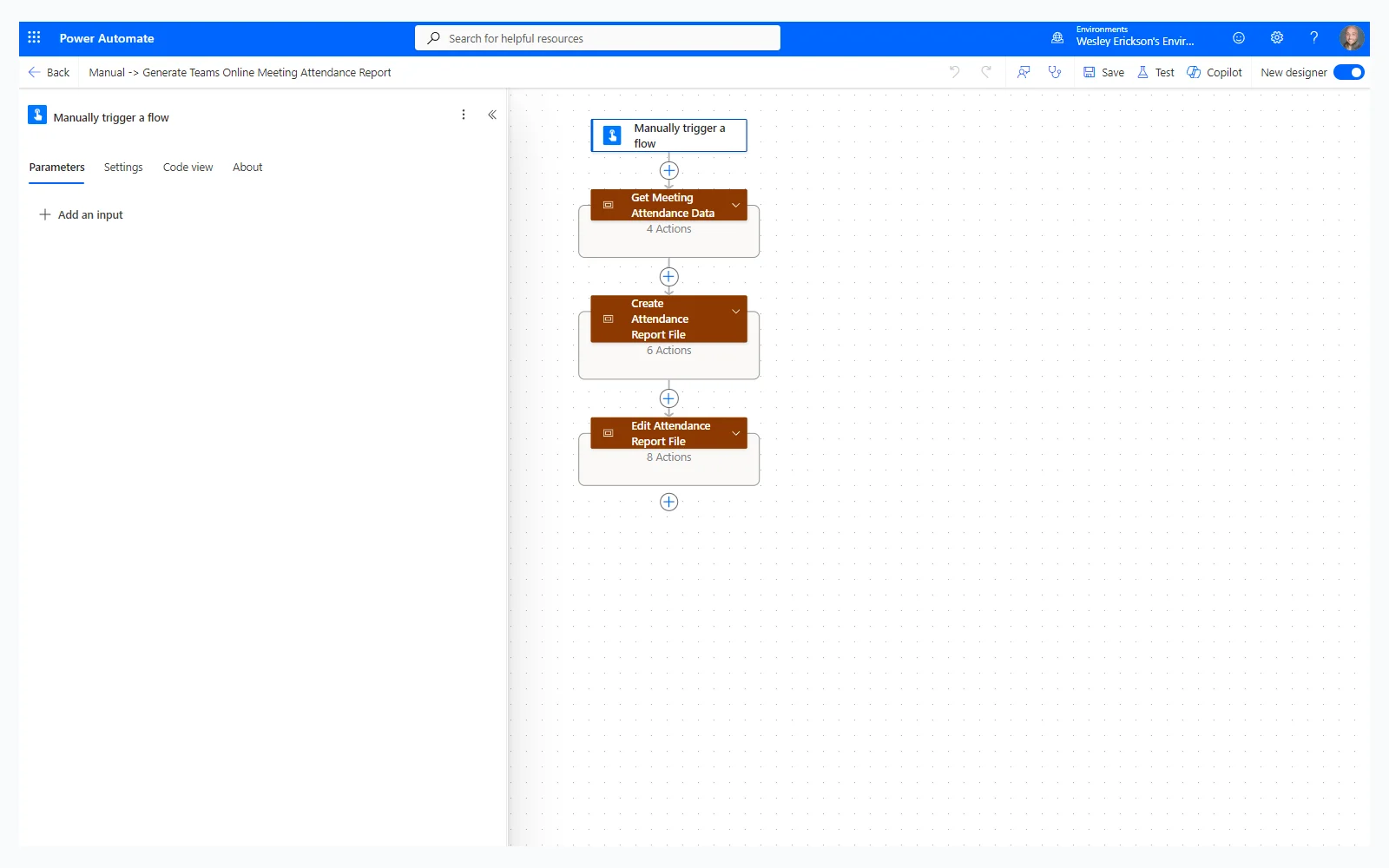Insert step below Get Meeting Attendance Data
1389x868 pixels.
[668, 277]
